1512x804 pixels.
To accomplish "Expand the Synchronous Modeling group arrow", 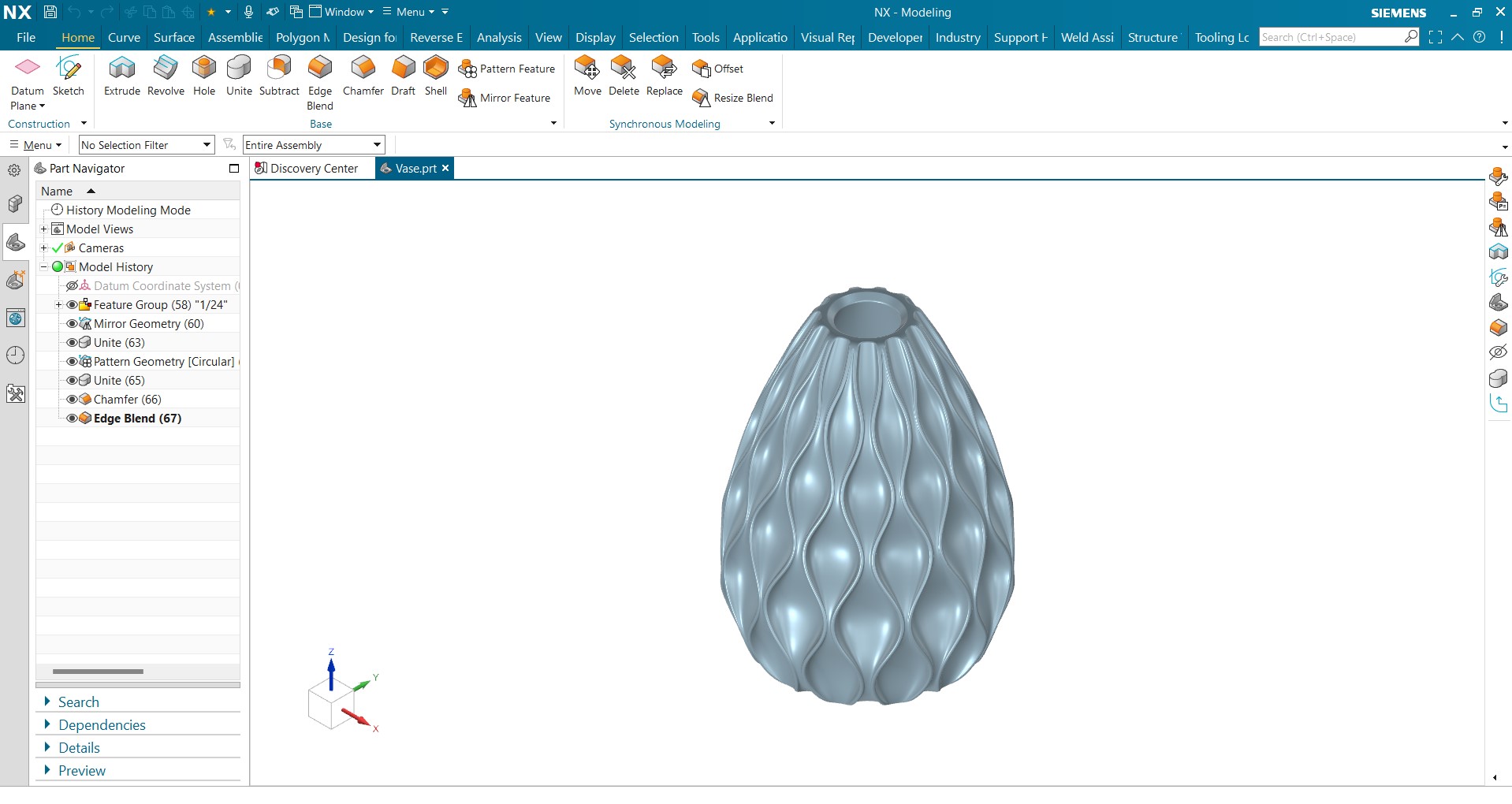I will (772, 123).
